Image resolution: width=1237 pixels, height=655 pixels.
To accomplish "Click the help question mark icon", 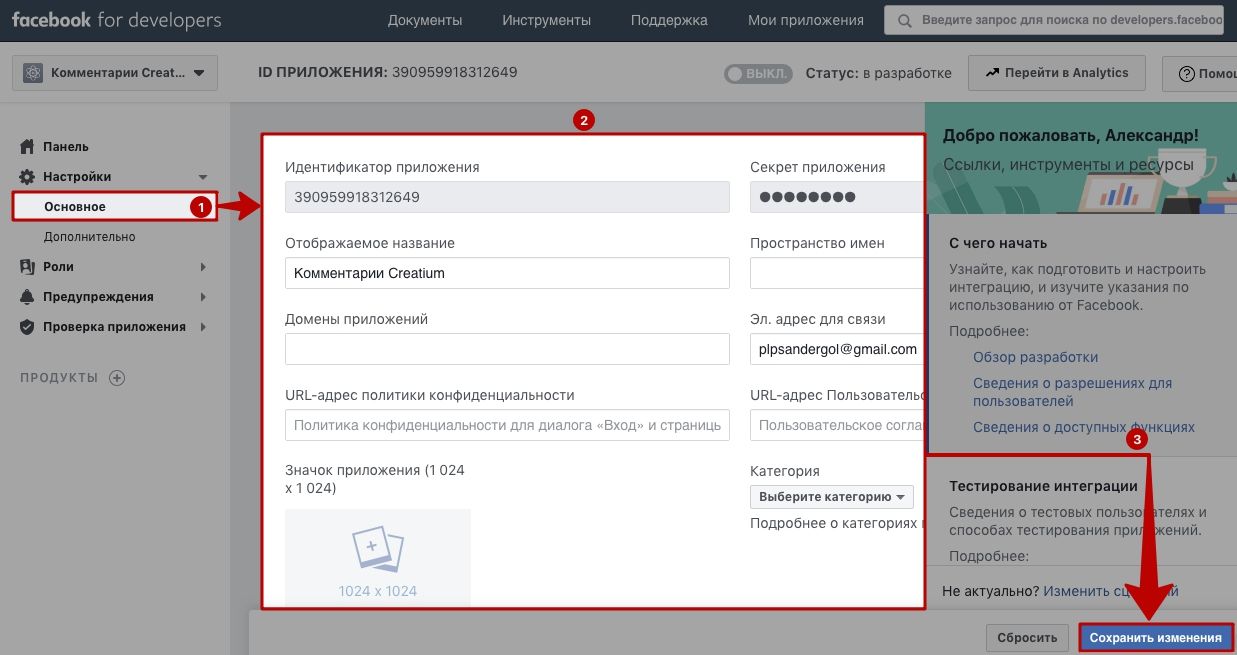I will coord(1187,74).
